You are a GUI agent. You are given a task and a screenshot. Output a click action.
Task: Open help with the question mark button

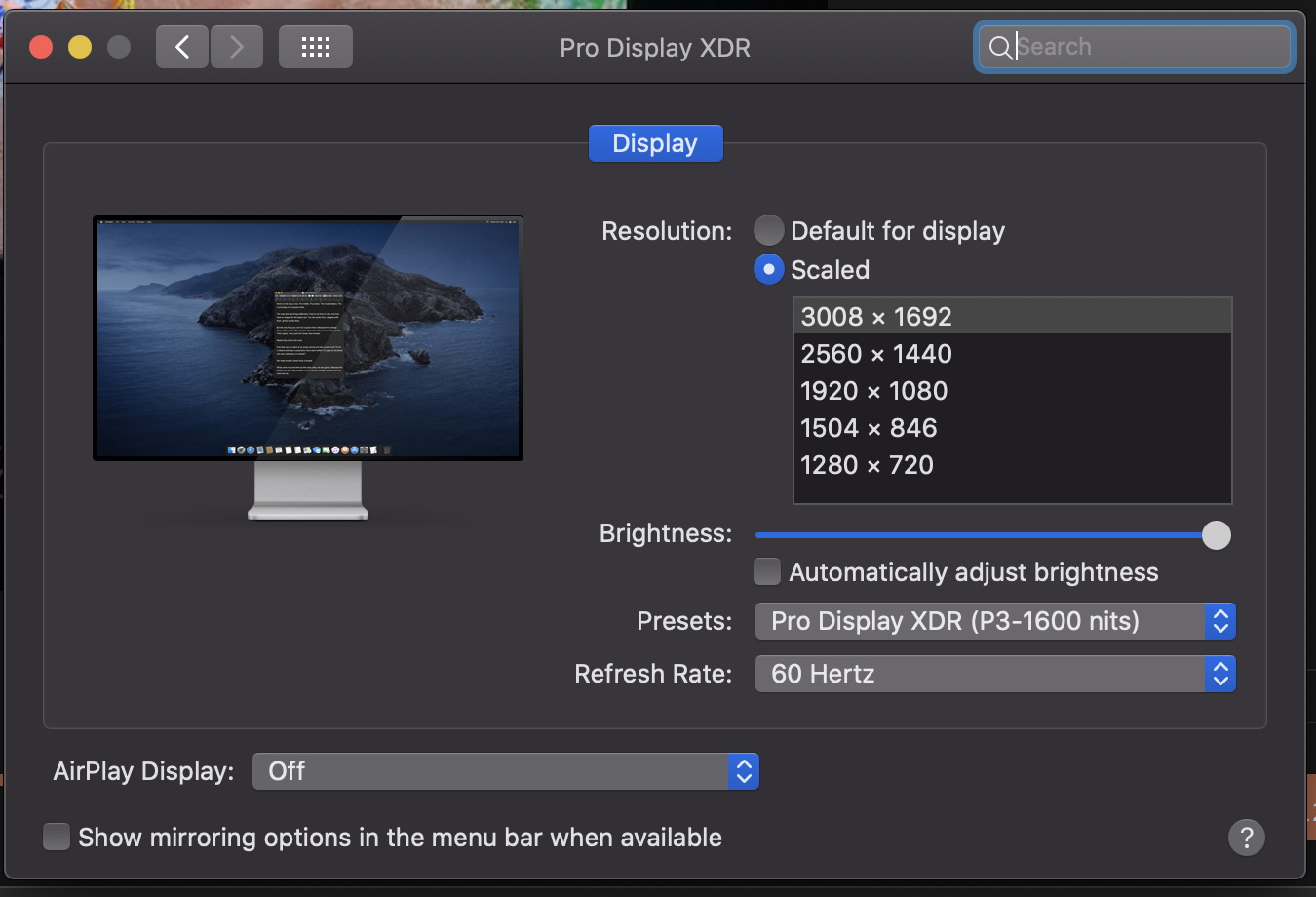[1247, 837]
